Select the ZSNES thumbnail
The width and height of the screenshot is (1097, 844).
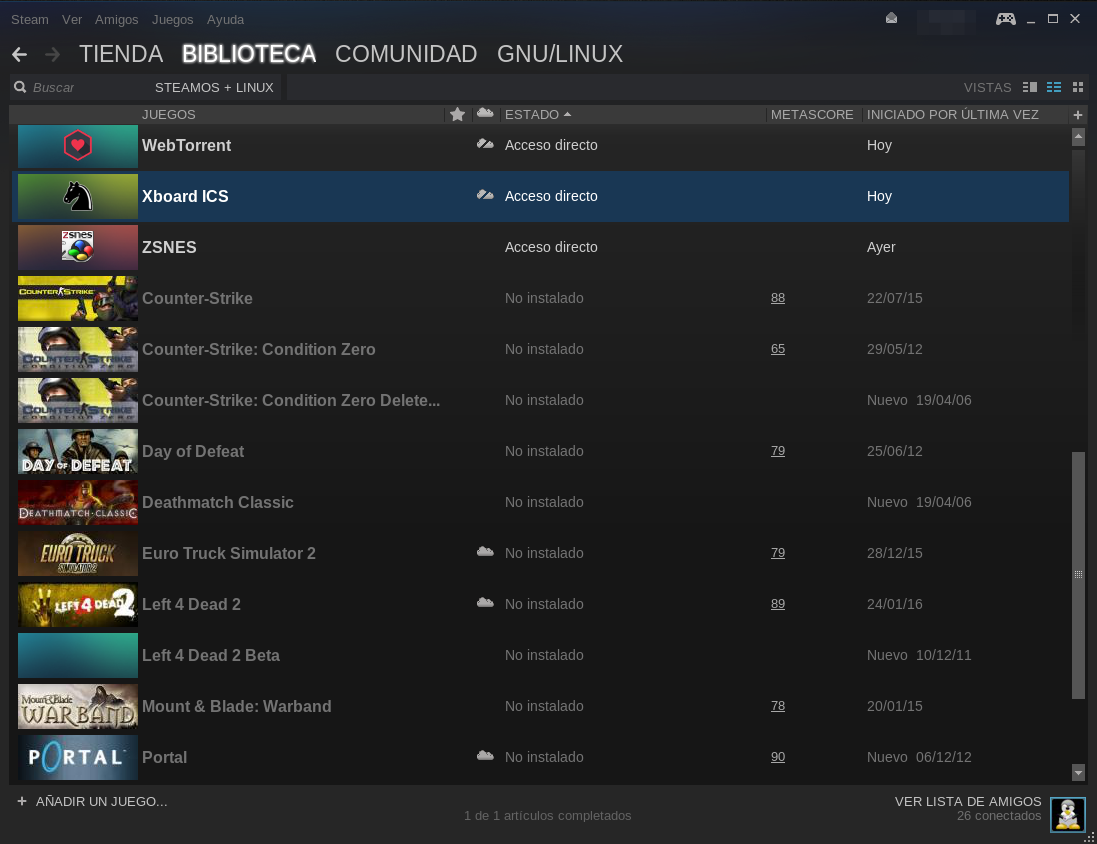78,248
